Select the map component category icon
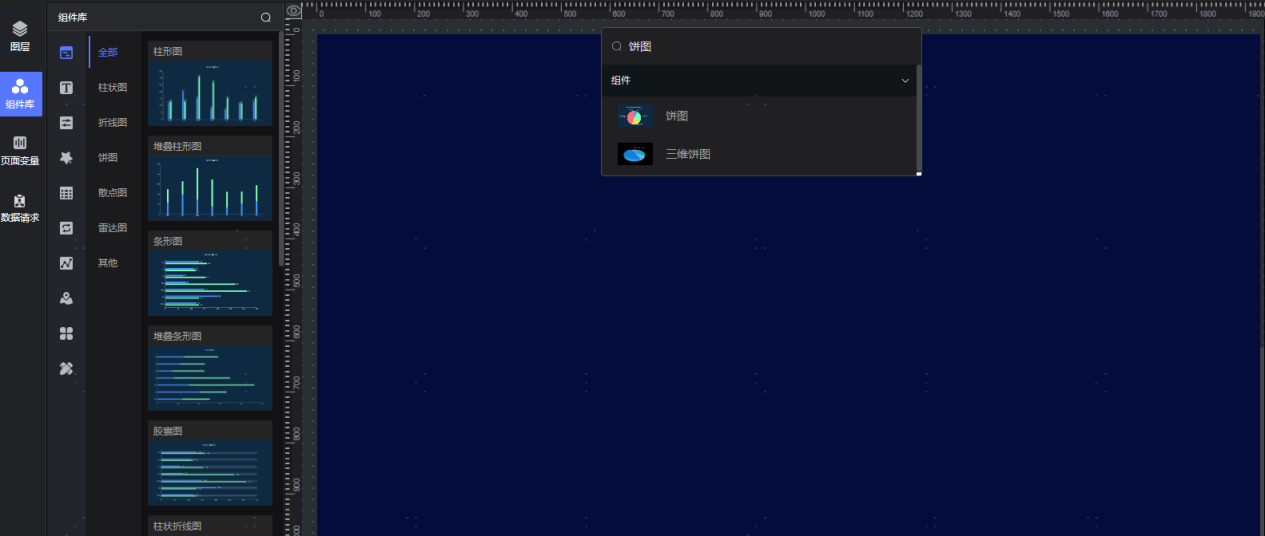The width and height of the screenshot is (1265, 536). click(x=66, y=298)
